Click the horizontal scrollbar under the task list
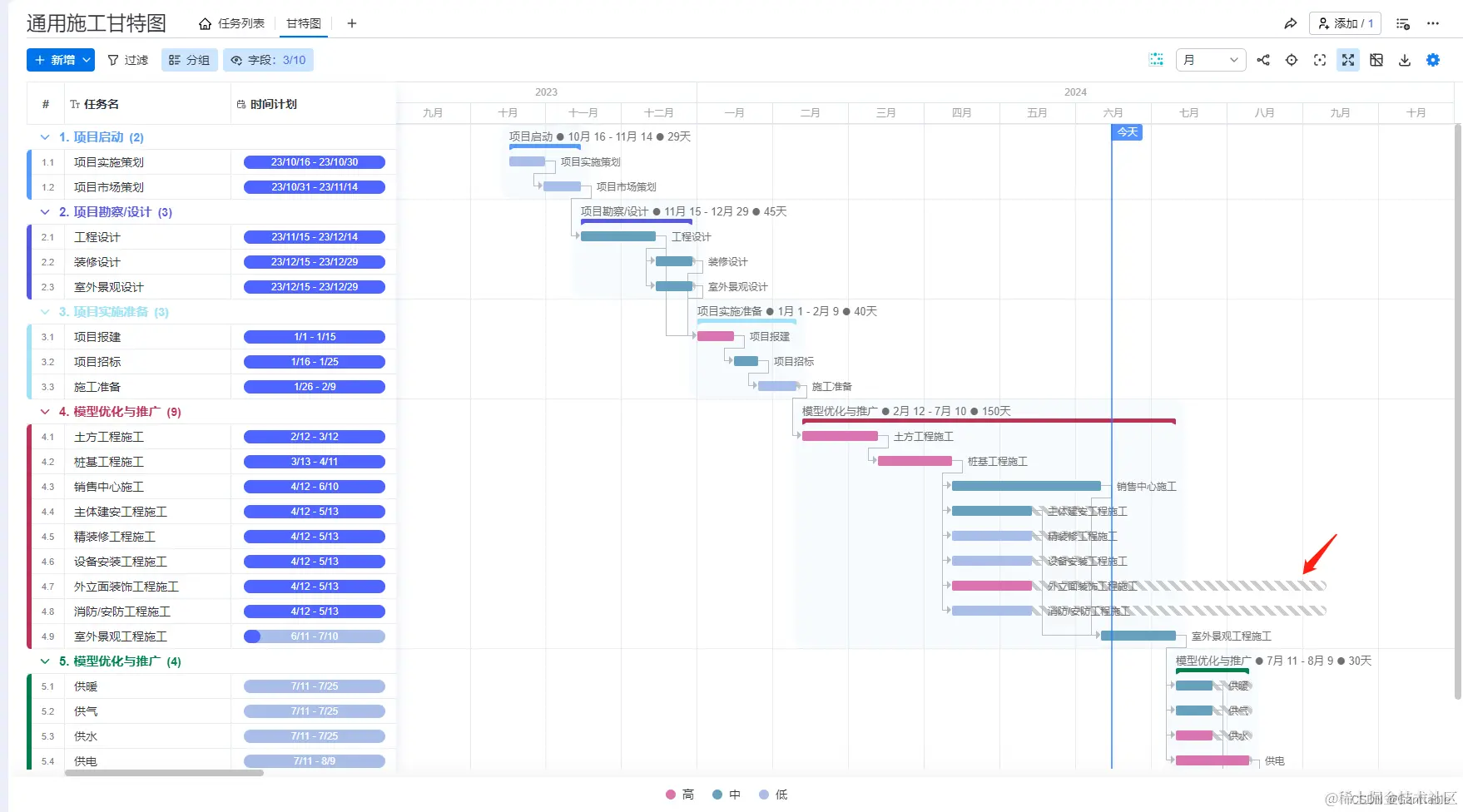The height and width of the screenshot is (812, 1463). [164, 773]
